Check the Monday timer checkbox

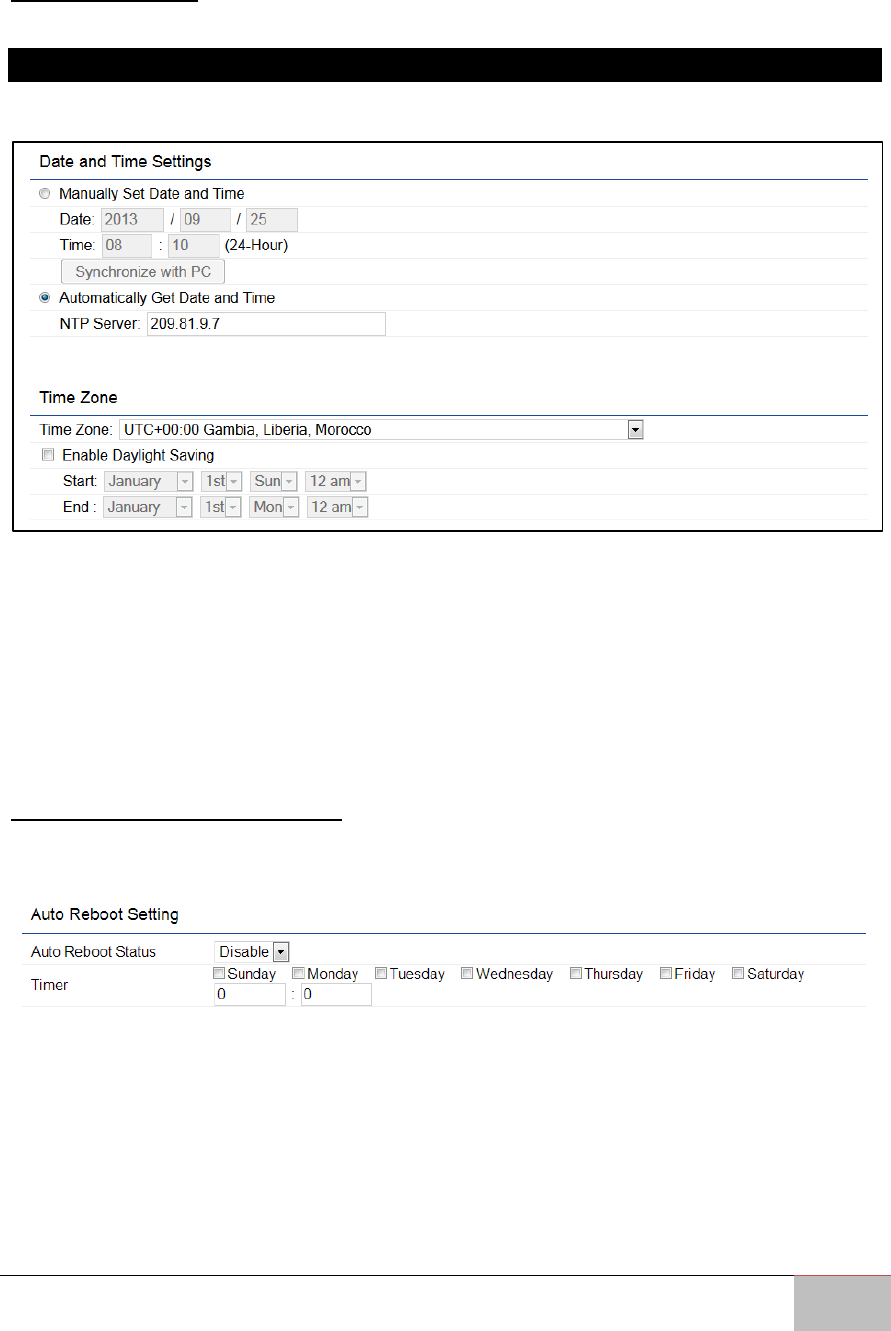click(x=298, y=973)
